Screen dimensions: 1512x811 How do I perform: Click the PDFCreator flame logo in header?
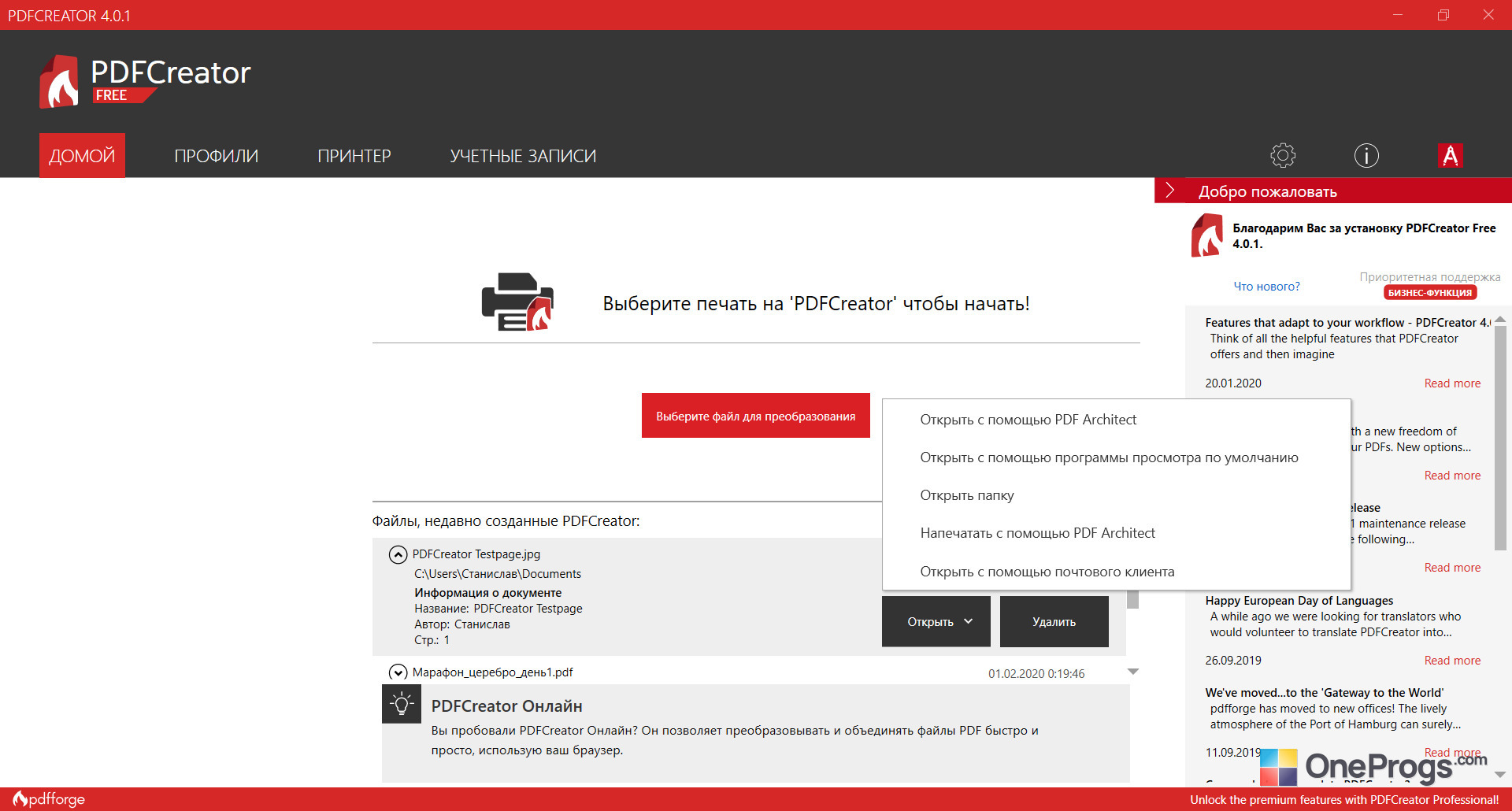(x=59, y=81)
